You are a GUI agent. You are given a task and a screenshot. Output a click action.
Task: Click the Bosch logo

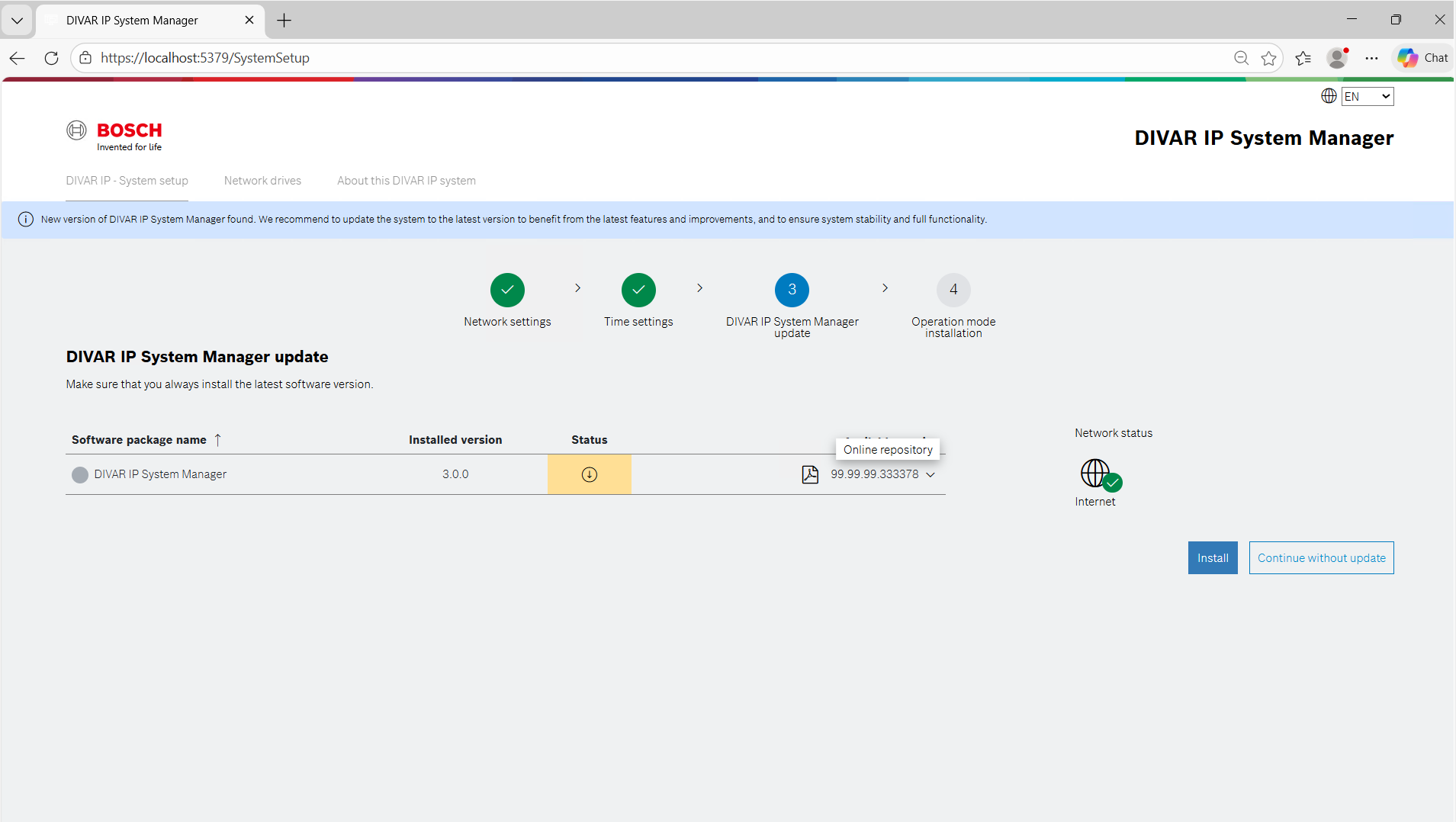coord(114,135)
